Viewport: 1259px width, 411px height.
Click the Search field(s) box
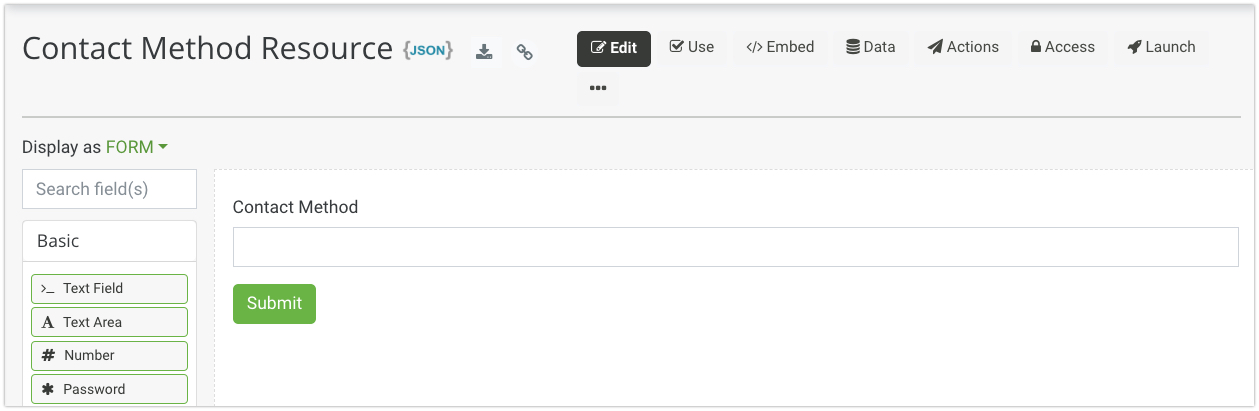(x=109, y=189)
